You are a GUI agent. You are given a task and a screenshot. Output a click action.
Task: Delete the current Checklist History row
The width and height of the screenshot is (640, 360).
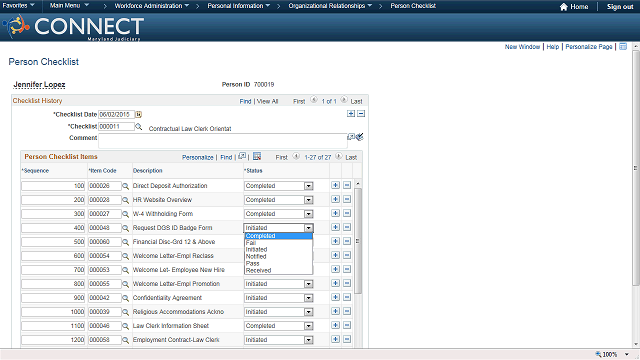click(361, 113)
